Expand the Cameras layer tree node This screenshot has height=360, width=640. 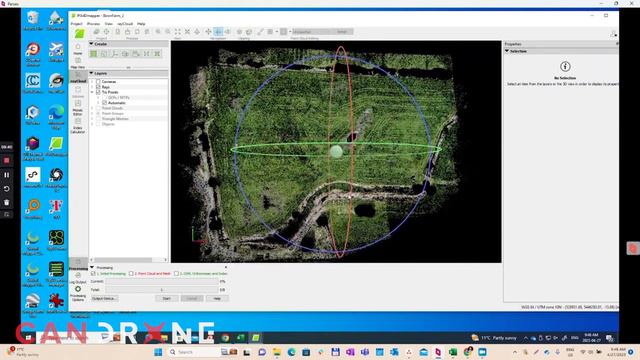(92, 82)
